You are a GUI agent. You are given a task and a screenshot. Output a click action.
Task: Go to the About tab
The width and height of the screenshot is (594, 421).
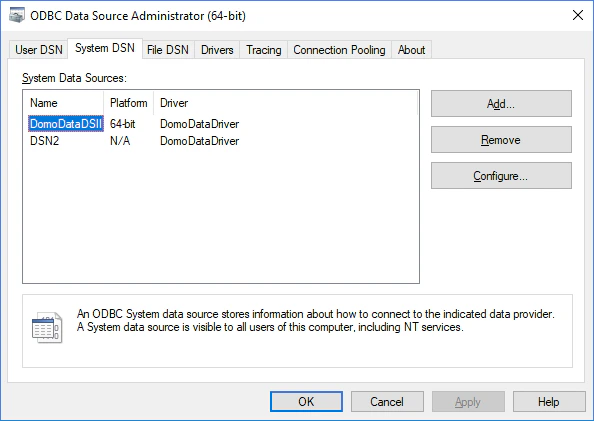(411, 50)
